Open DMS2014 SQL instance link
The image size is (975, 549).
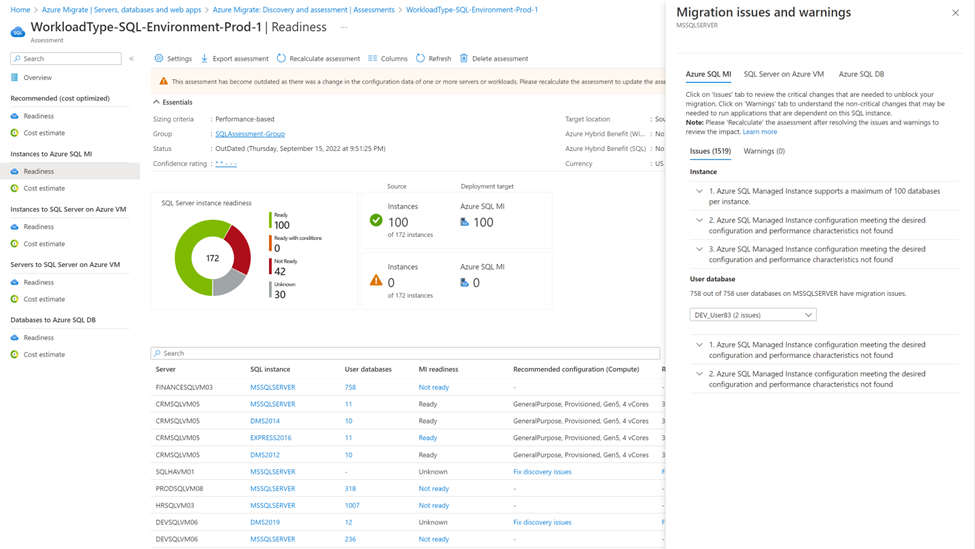(265, 421)
